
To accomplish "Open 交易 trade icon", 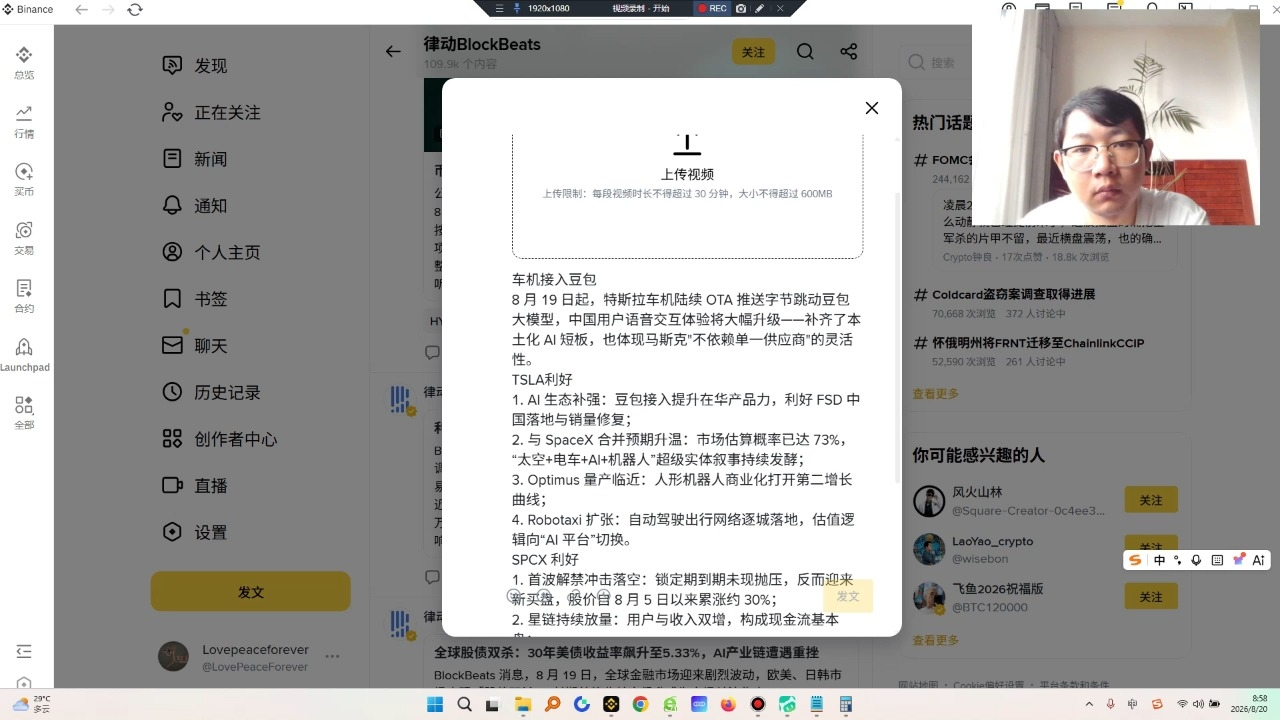I will coord(24,238).
